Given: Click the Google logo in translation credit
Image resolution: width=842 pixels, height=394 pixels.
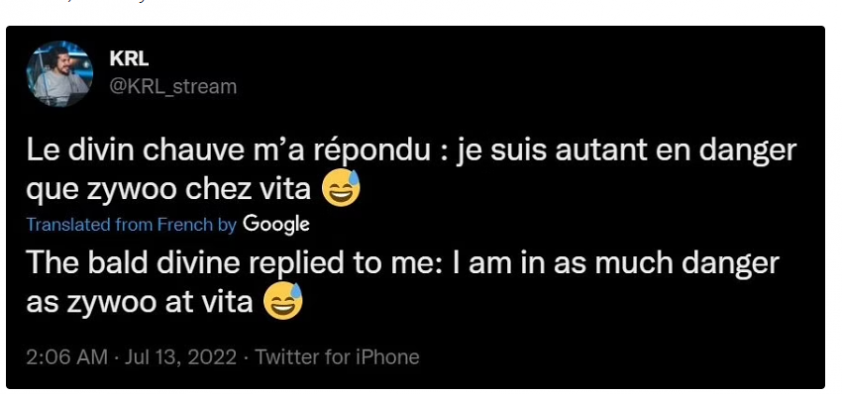Looking at the screenshot, I should (x=276, y=224).
